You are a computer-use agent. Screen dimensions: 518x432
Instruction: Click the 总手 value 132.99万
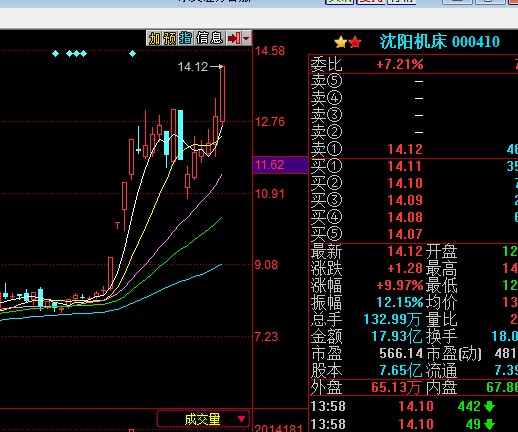click(x=392, y=319)
